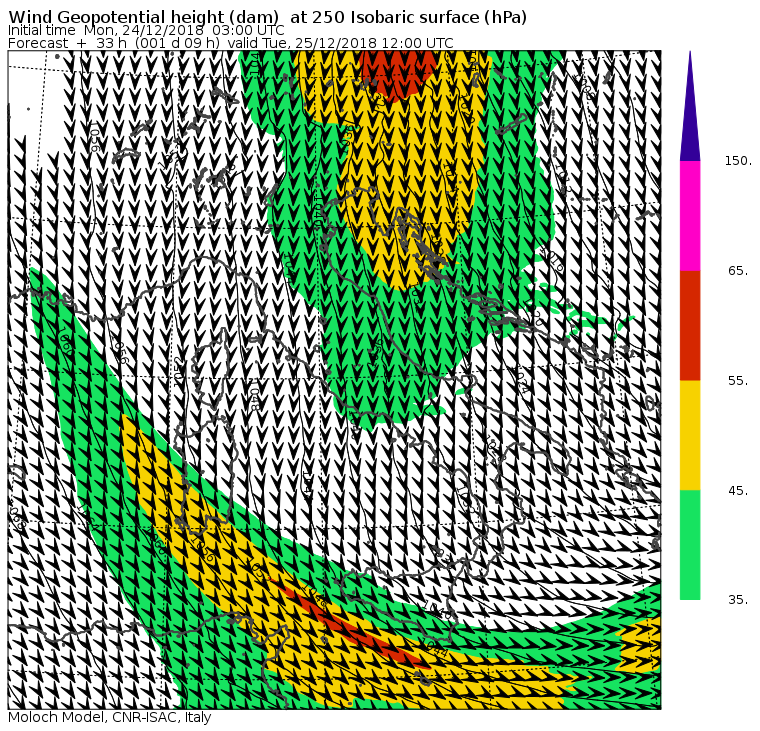
Task: Select the purple top arrow of the colorbar
Action: [x=690, y=106]
